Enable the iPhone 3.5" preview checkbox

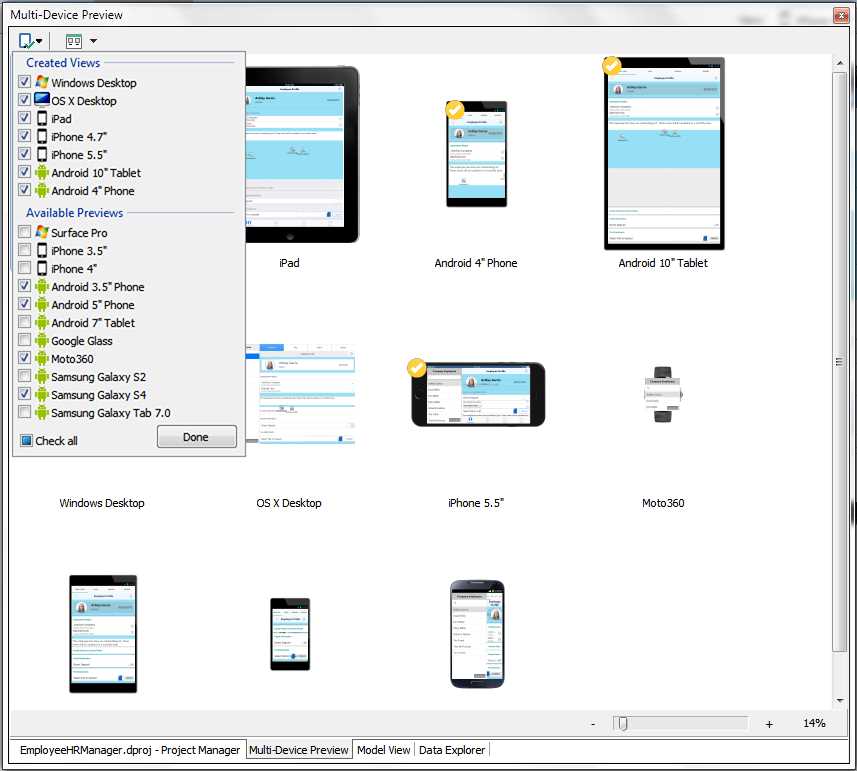23,250
